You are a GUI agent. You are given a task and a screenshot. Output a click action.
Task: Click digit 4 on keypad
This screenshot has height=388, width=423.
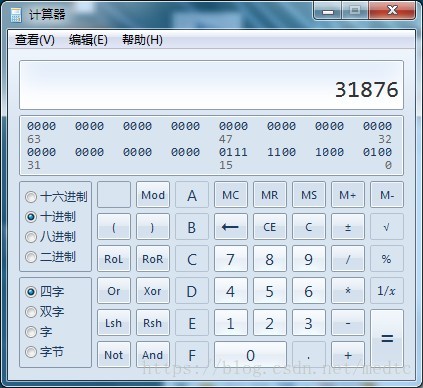click(x=231, y=291)
